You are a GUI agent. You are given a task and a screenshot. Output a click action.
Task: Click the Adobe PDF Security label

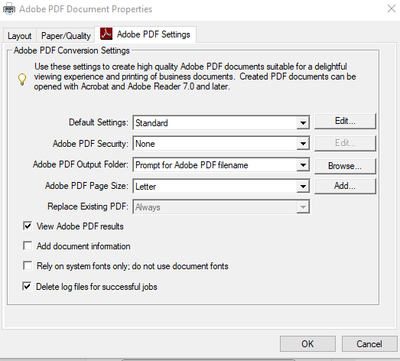click(90, 144)
